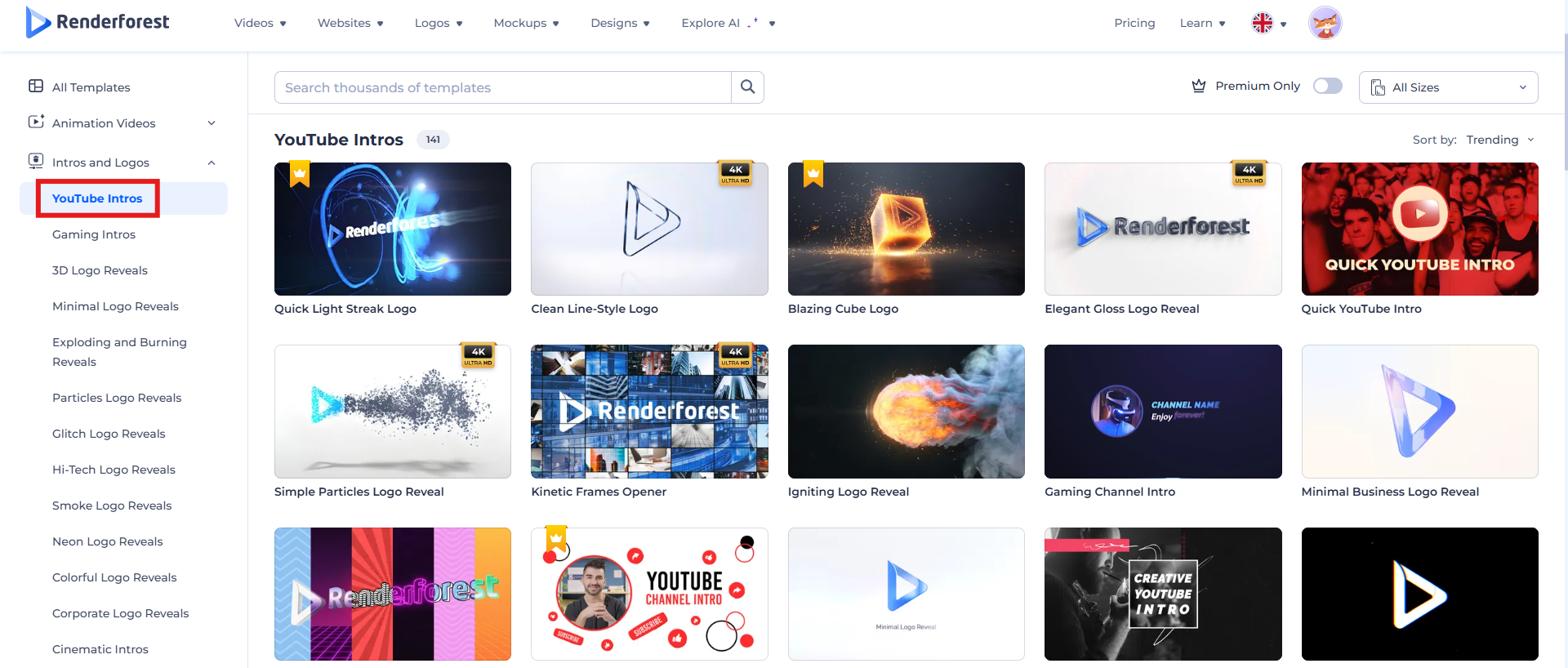
Task: Click the Renderforest logo in the header
Action: 97,22
